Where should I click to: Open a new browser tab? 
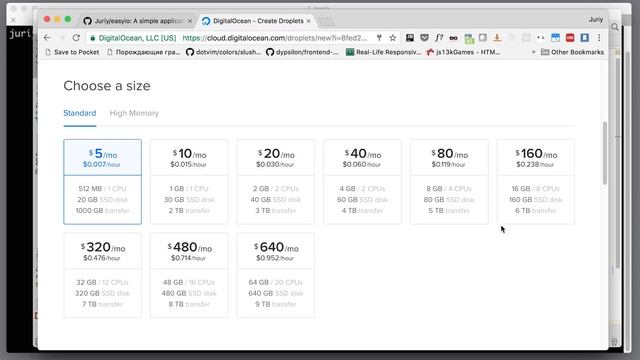tap(327, 21)
